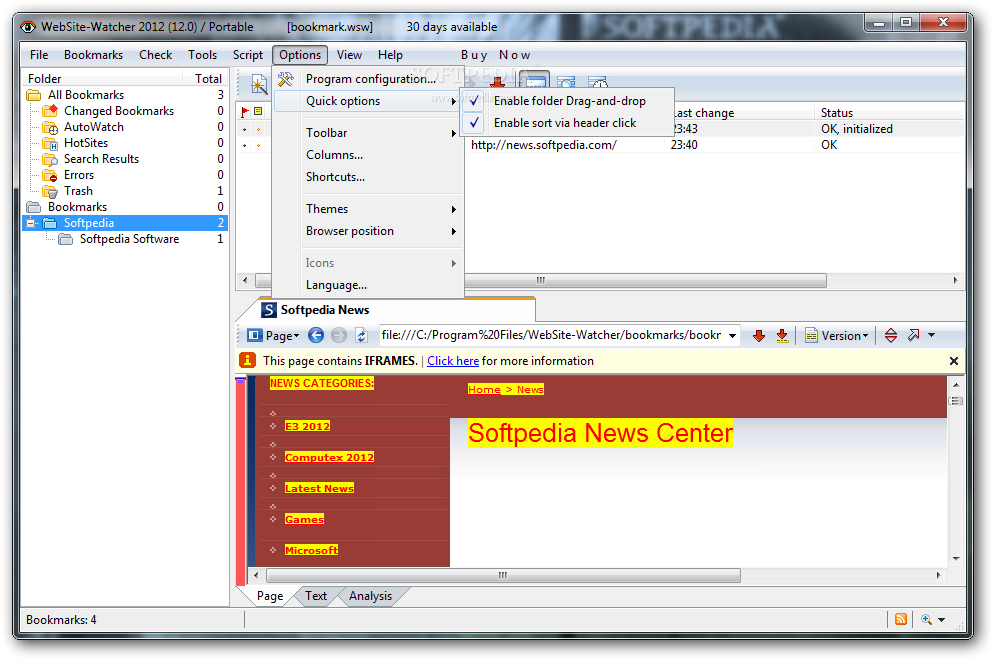Image resolution: width=994 pixels, height=660 pixels.
Task: Click the red diagonal arrow external icon
Action: click(913, 335)
